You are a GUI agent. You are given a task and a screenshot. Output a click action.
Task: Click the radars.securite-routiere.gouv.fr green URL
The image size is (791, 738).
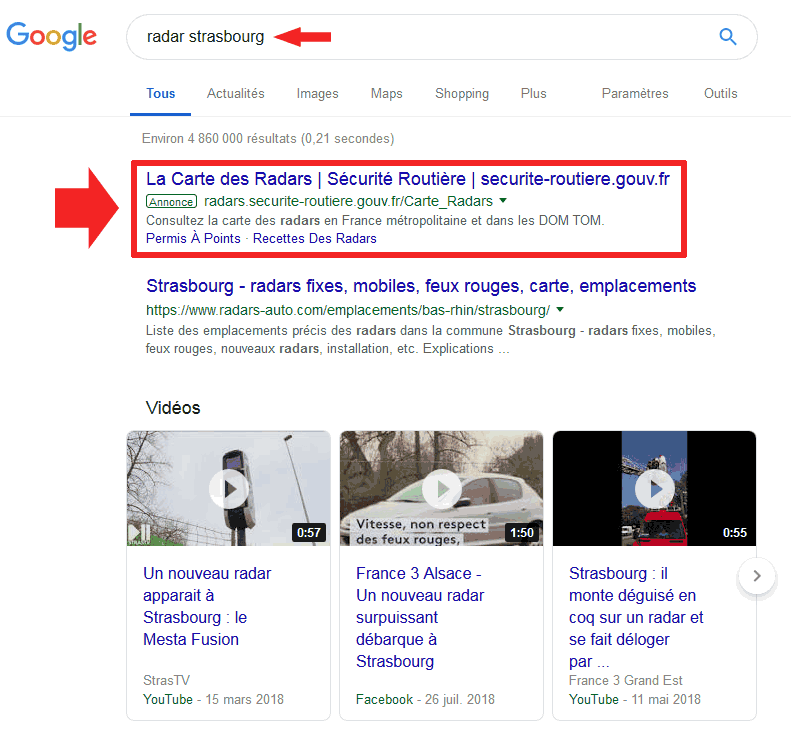[x=348, y=201]
